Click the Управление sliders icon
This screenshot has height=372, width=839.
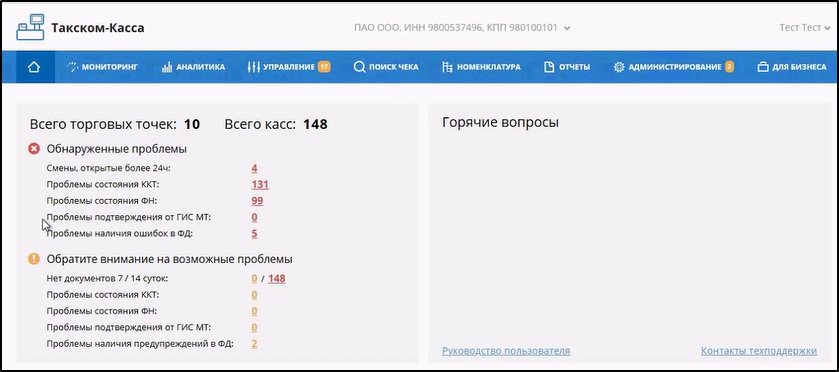[x=254, y=67]
